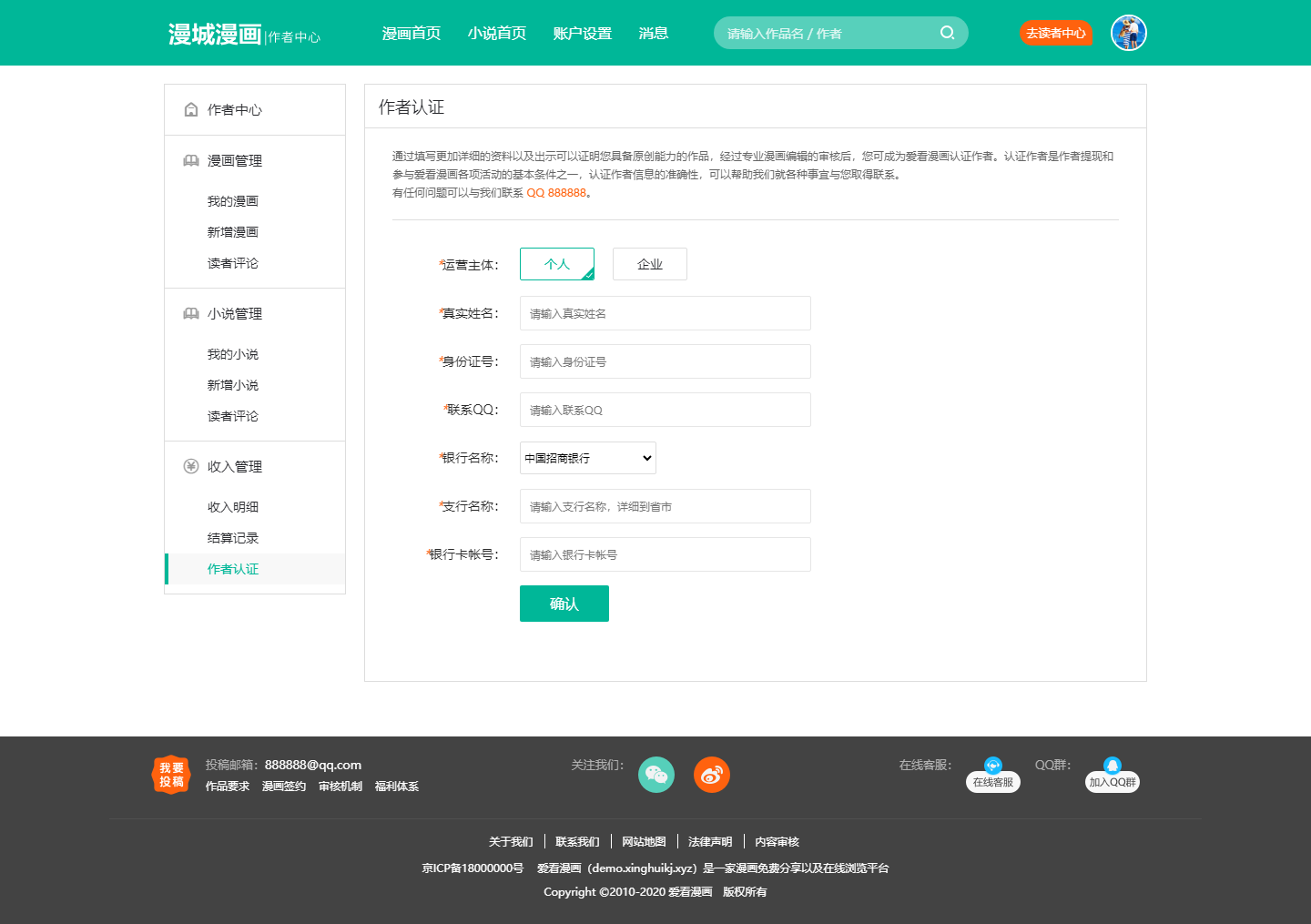Open 作者中心 in the sidebar

[x=235, y=110]
